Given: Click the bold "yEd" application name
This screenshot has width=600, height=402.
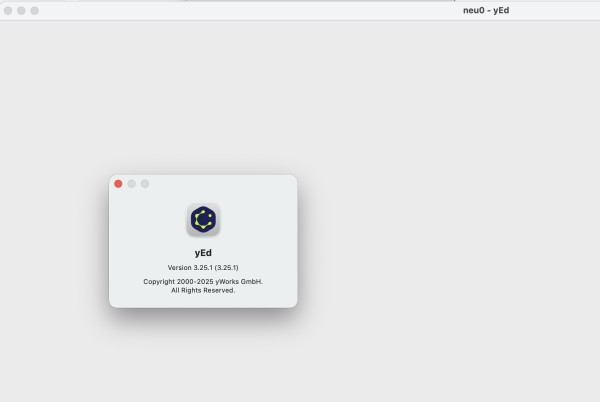Looking at the screenshot, I should pyautogui.click(x=203, y=253).
